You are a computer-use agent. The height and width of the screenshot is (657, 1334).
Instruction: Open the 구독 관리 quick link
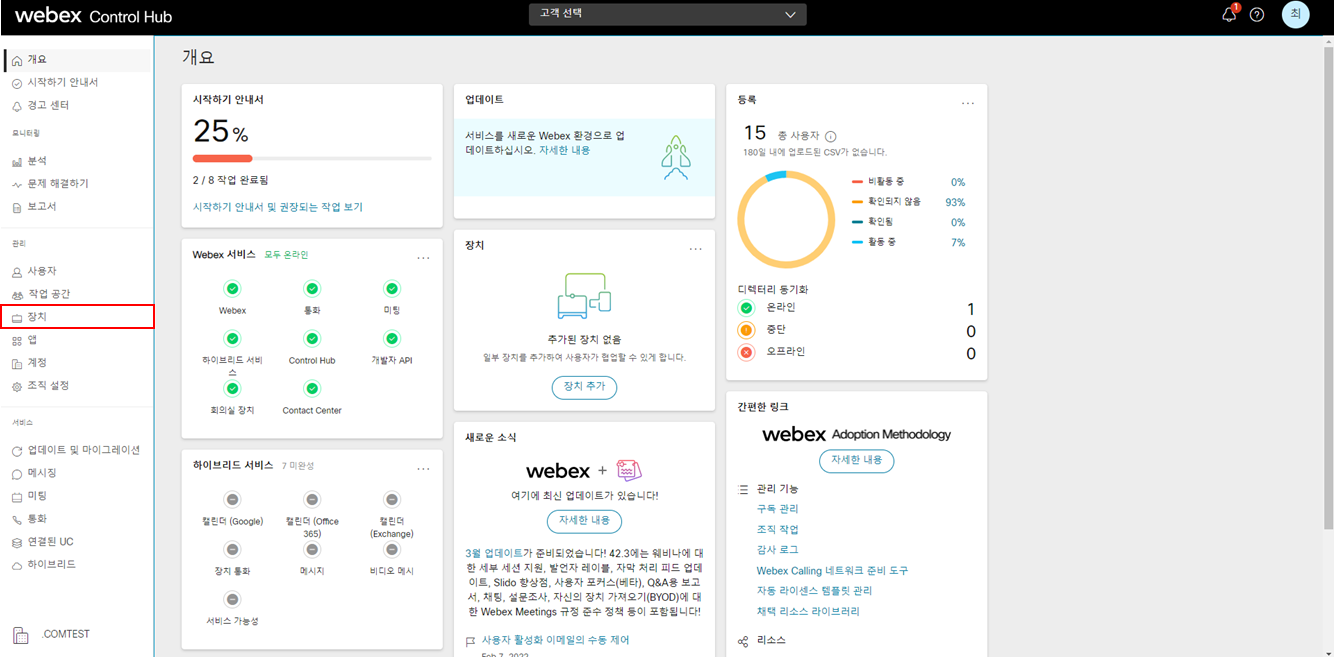pos(777,509)
